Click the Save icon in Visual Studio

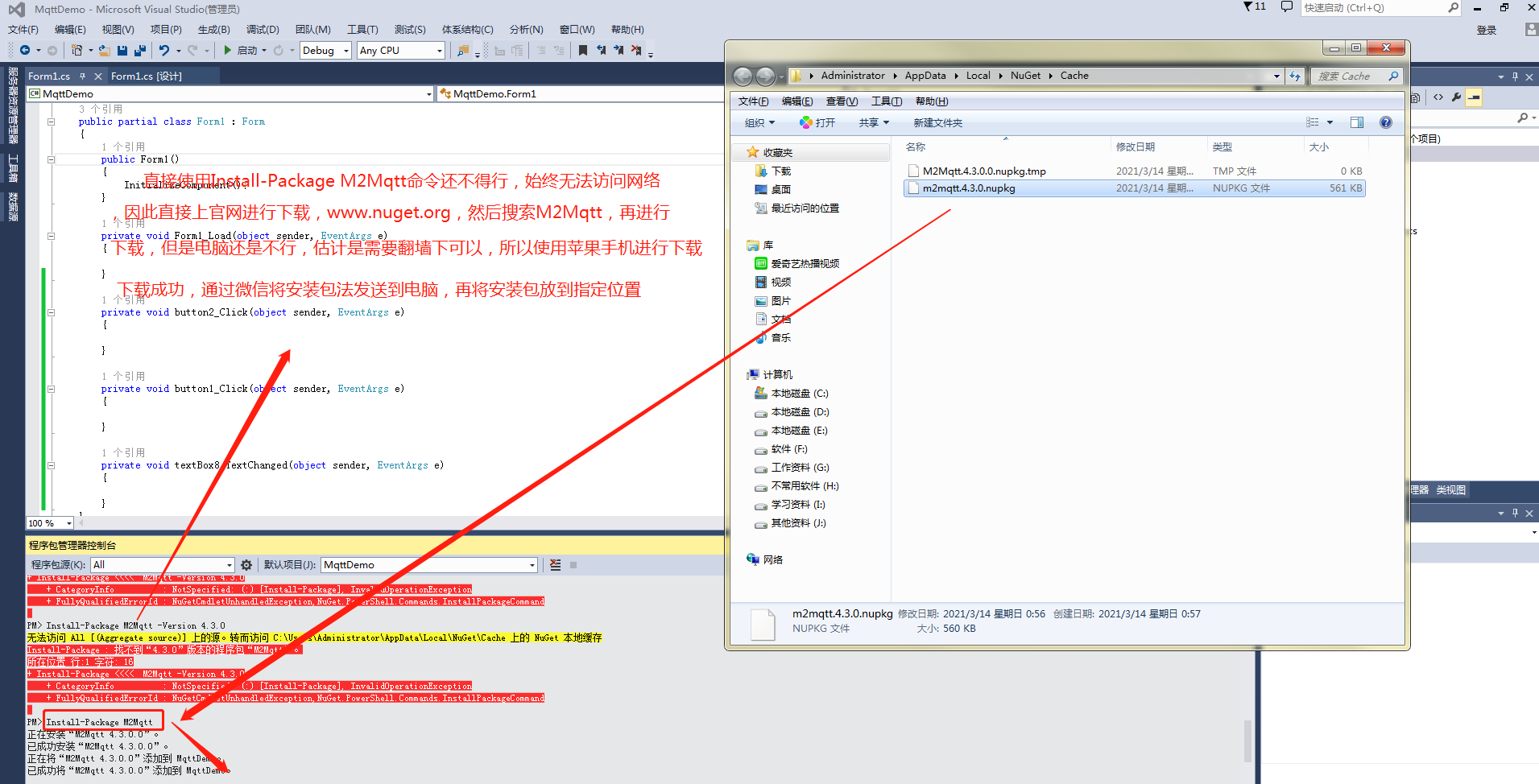122,51
